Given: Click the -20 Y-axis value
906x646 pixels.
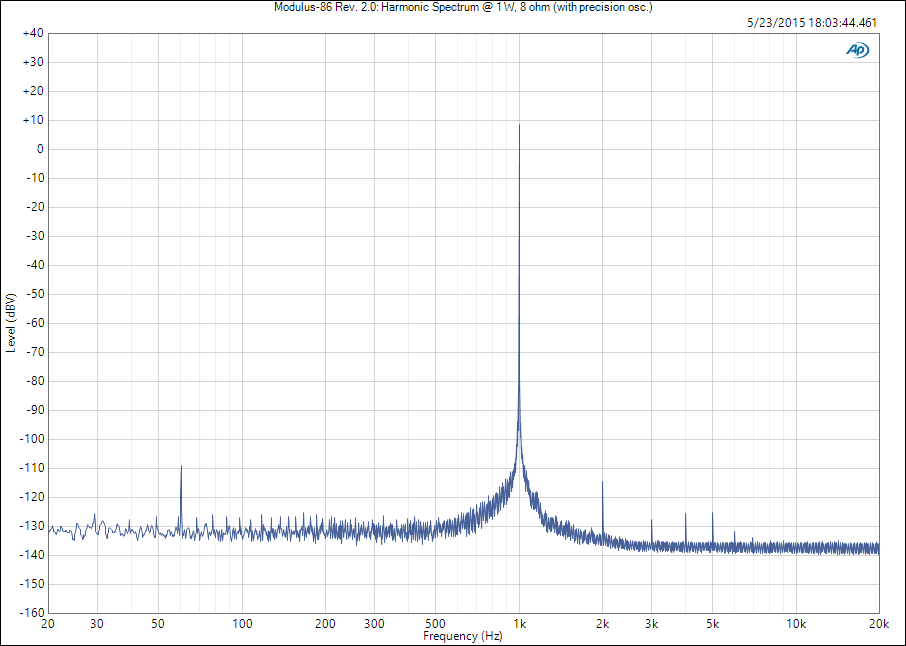Looking at the screenshot, I should (x=35, y=207).
